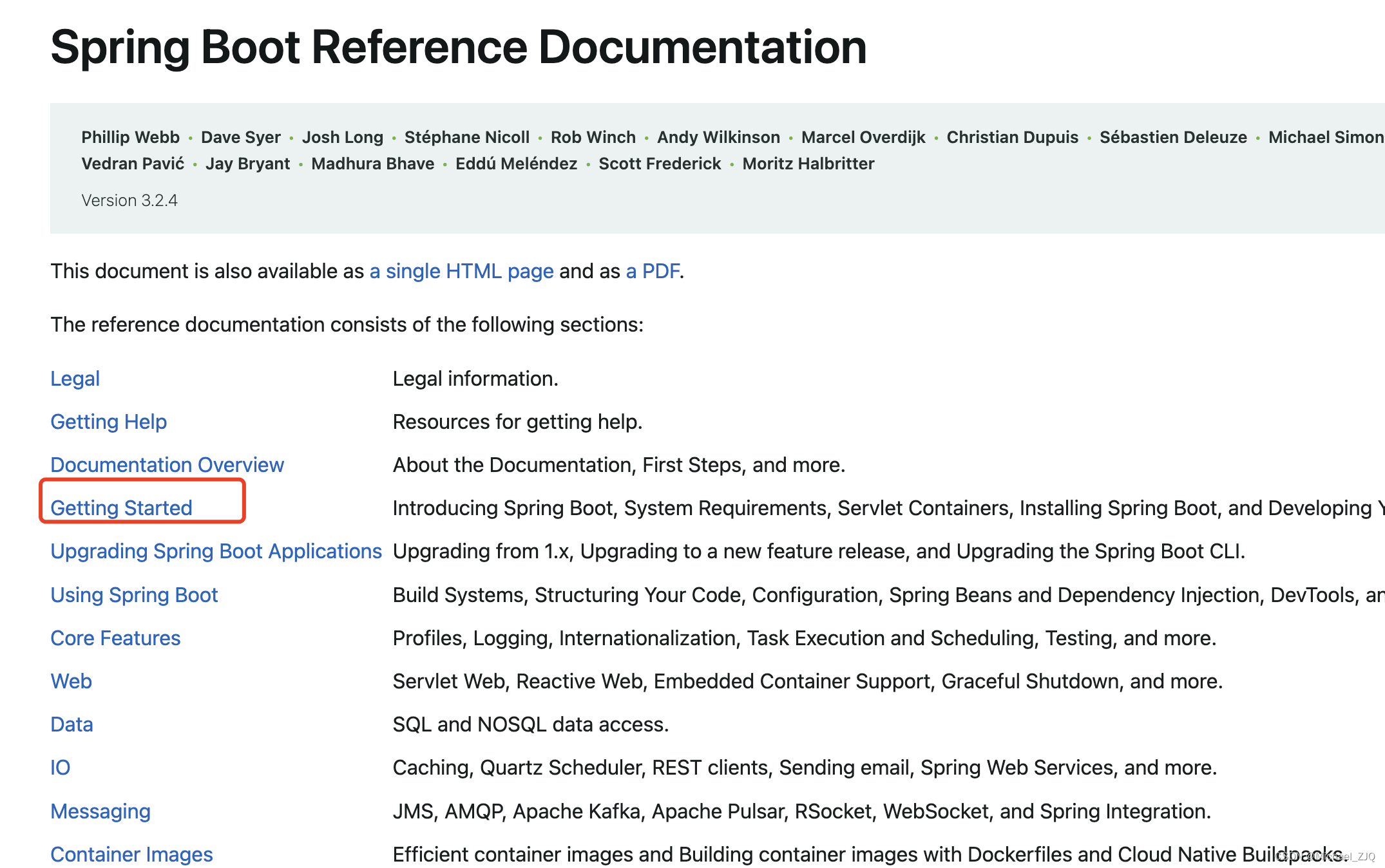The image size is (1385, 868).
Task: Click 'Profiles, Logging, Internationalization' description
Action: [x=805, y=638]
